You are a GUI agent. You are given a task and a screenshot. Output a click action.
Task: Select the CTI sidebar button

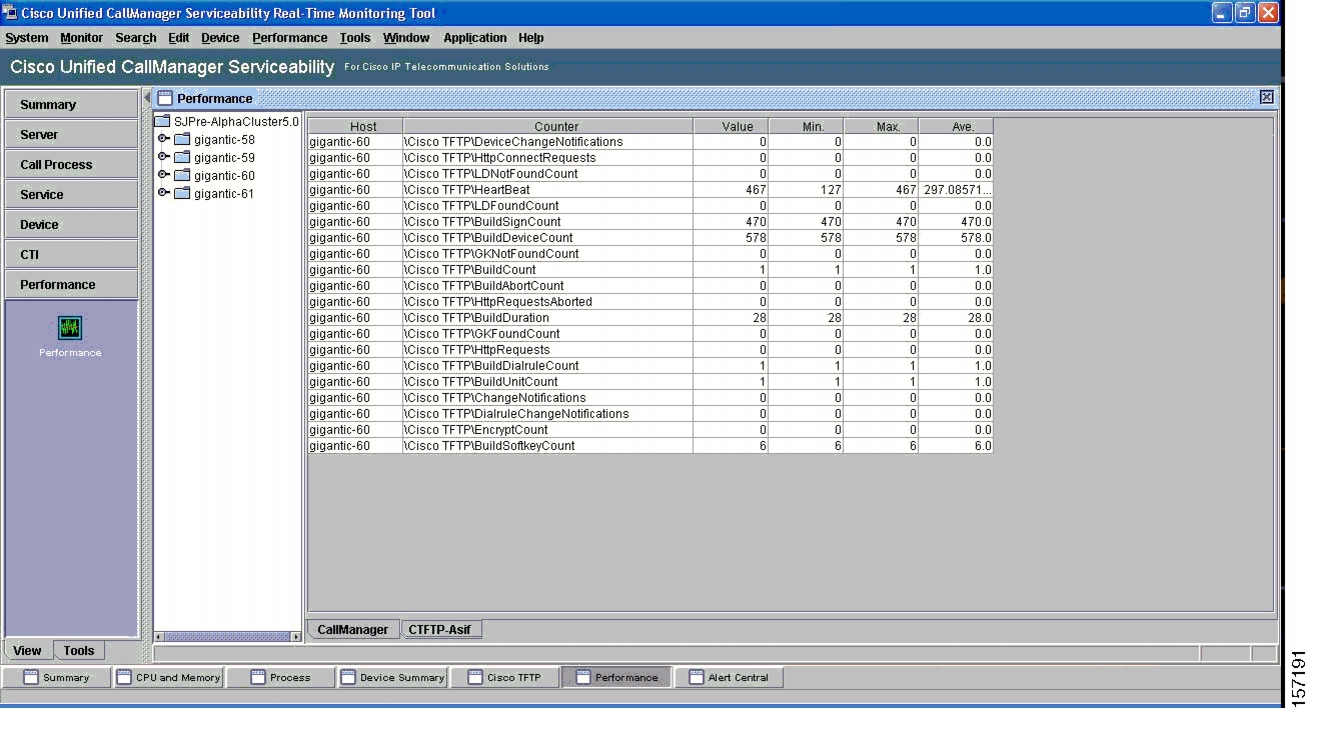pyautogui.click(x=71, y=254)
